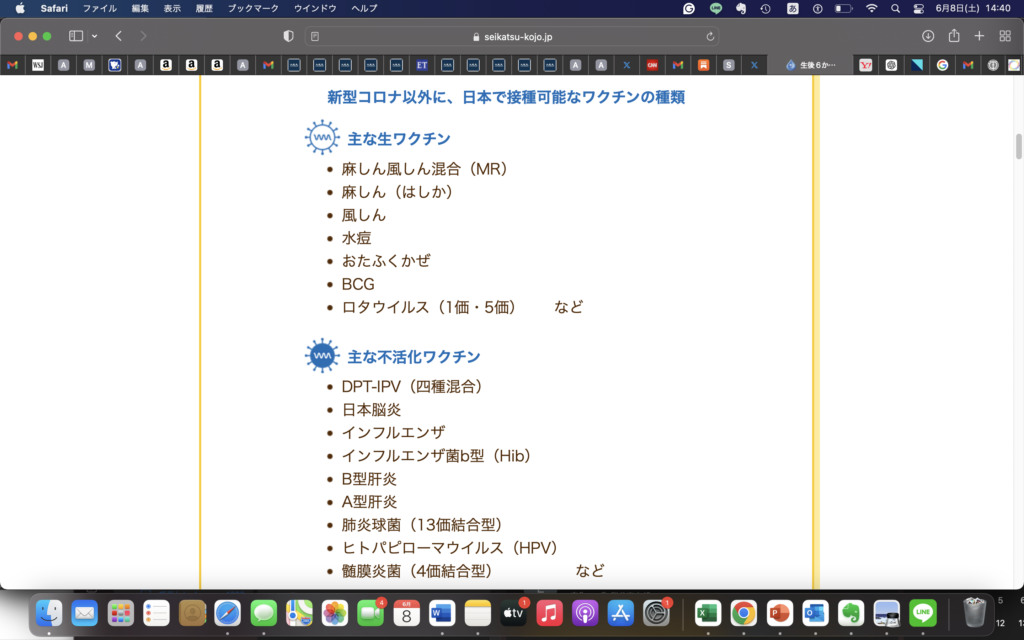Click the page's vertical scrollbar
The height and width of the screenshot is (640, 1024).
pos(1019,147)
